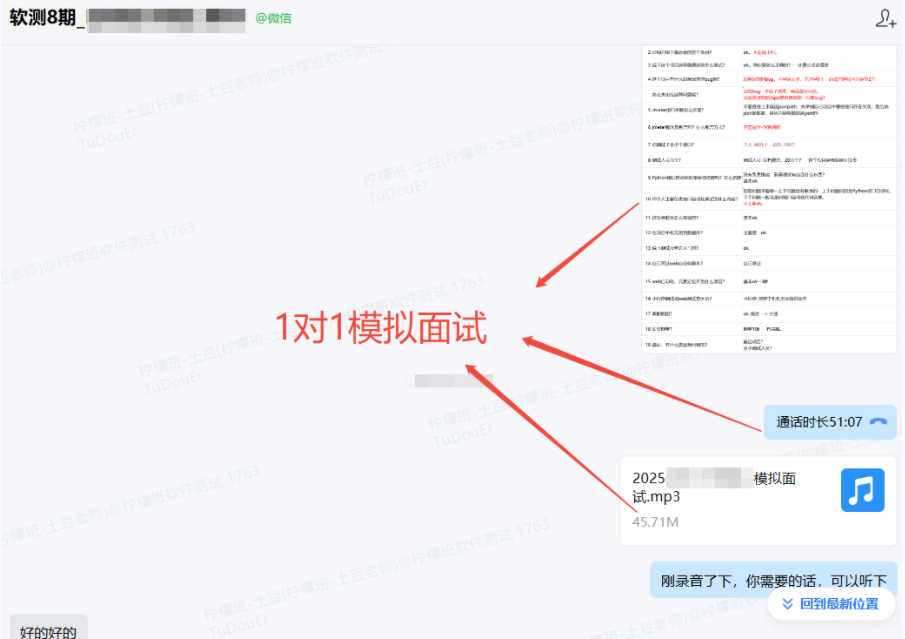905x639 pixels.
Task: Click the blurred date in mp3 filename
Action: (709, 479)
